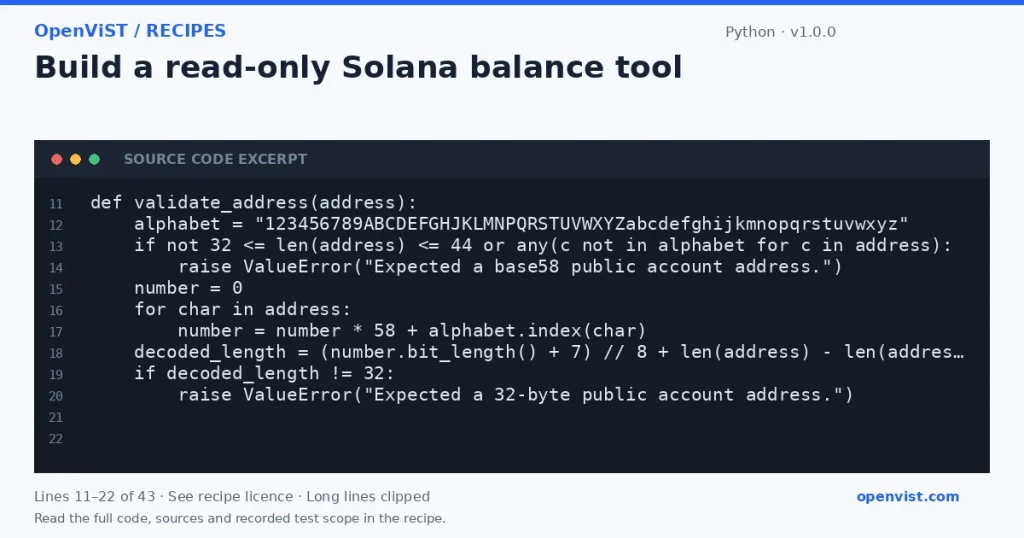Click the yellow window dot
Viewport: 1024px width, 538px height.
point(76,159)
